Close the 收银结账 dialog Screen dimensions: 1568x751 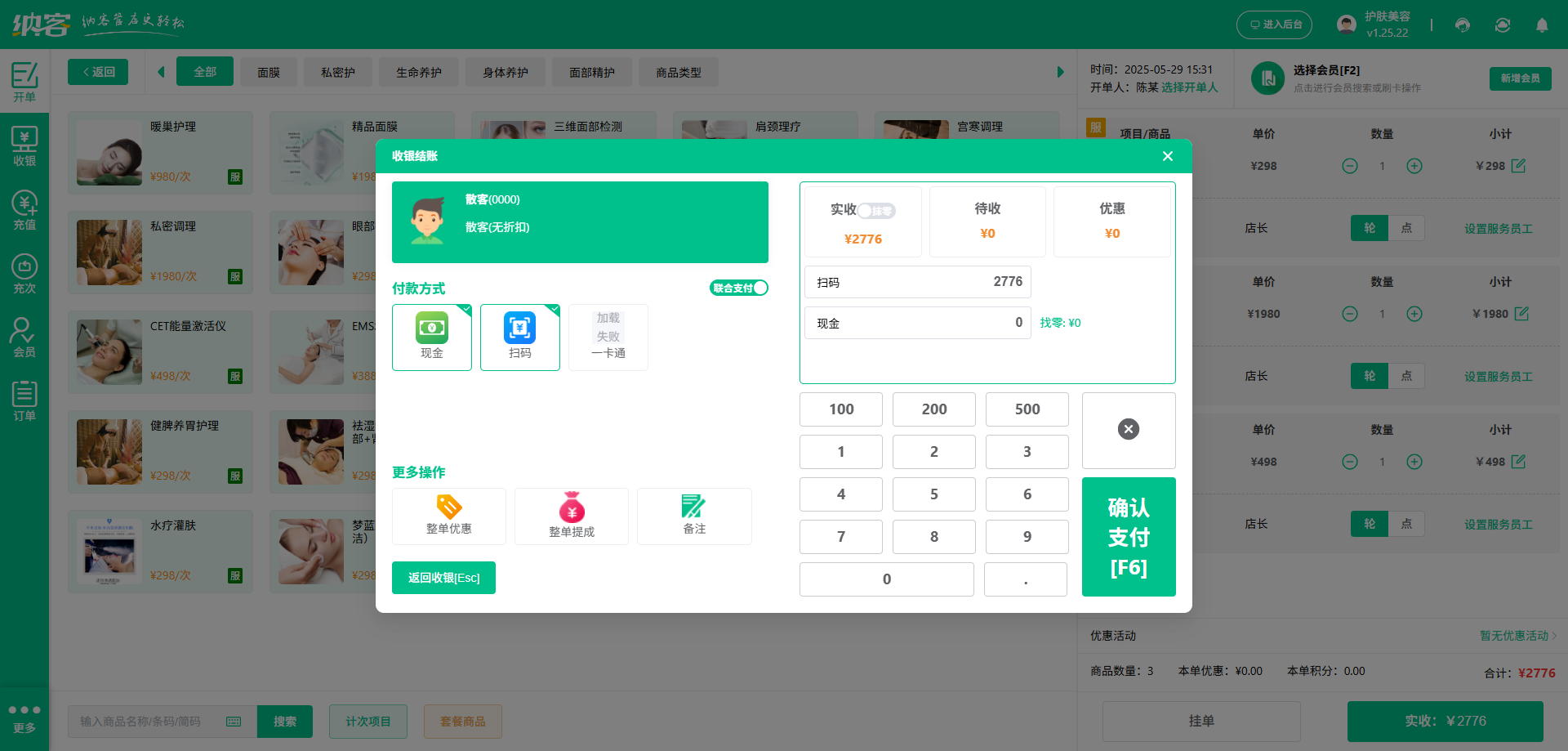tap(1168, 156)
